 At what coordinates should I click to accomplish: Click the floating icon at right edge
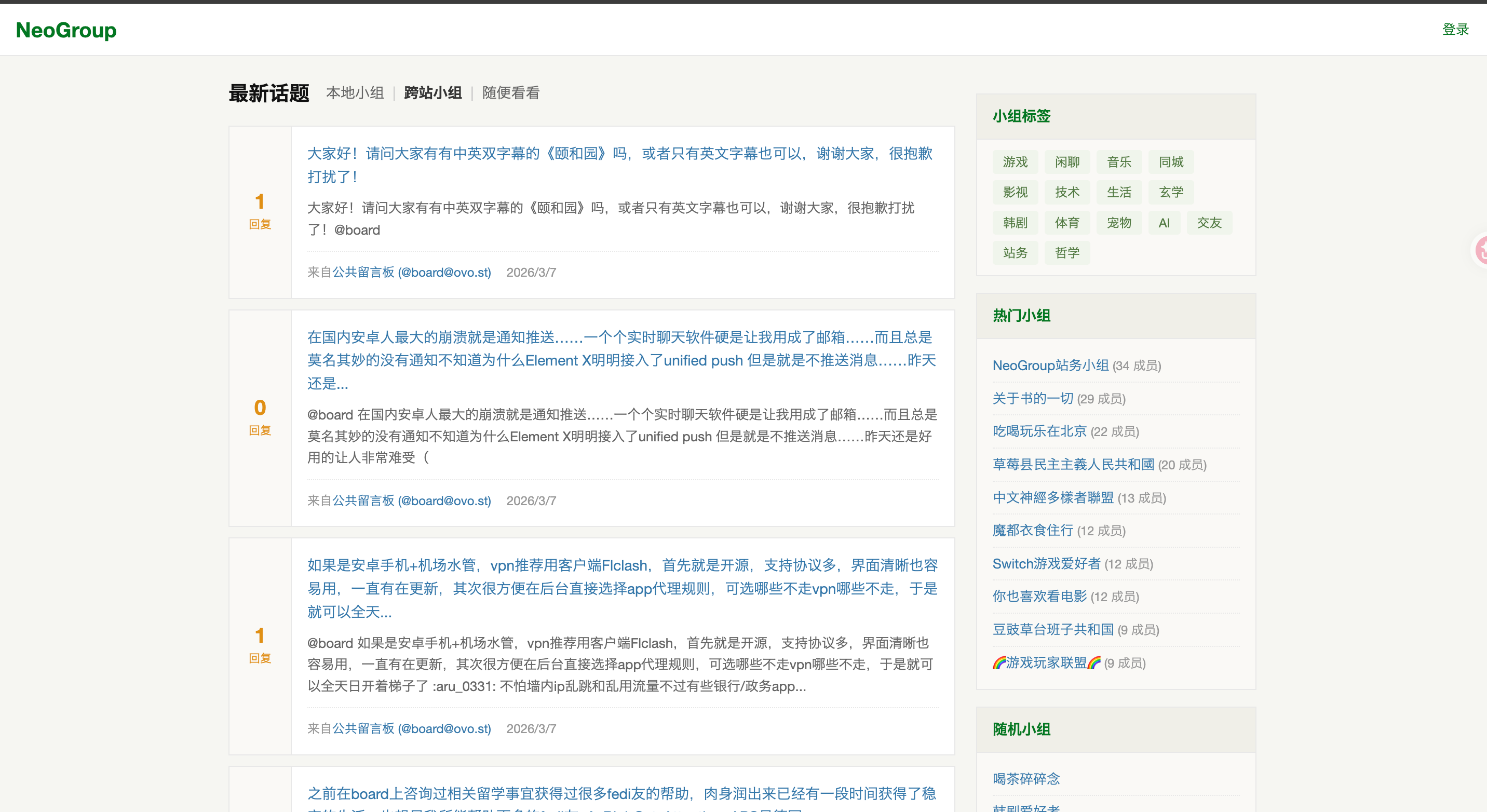[1481, 250]
